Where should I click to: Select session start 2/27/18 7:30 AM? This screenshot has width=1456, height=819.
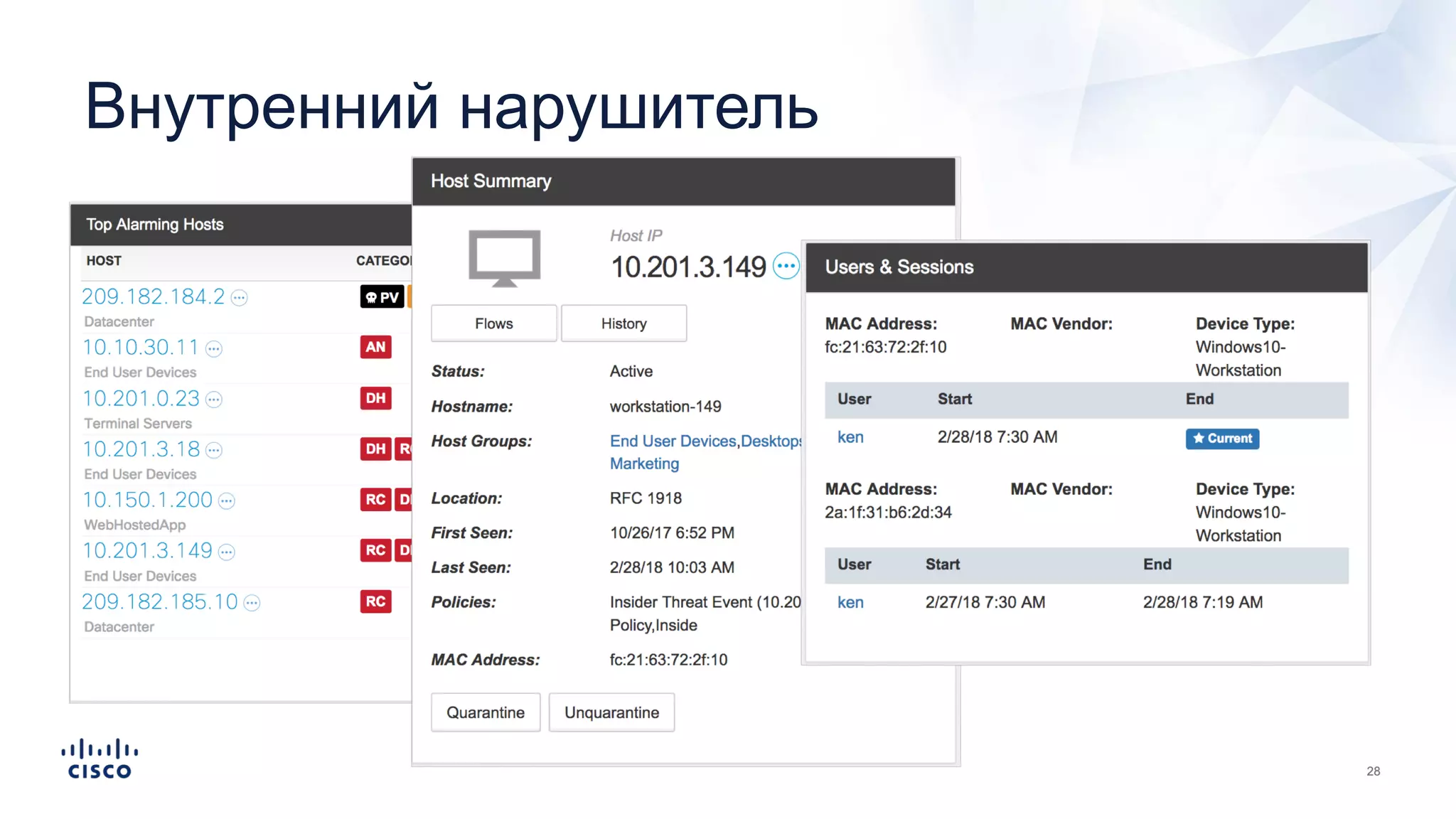tap(985, 602)
